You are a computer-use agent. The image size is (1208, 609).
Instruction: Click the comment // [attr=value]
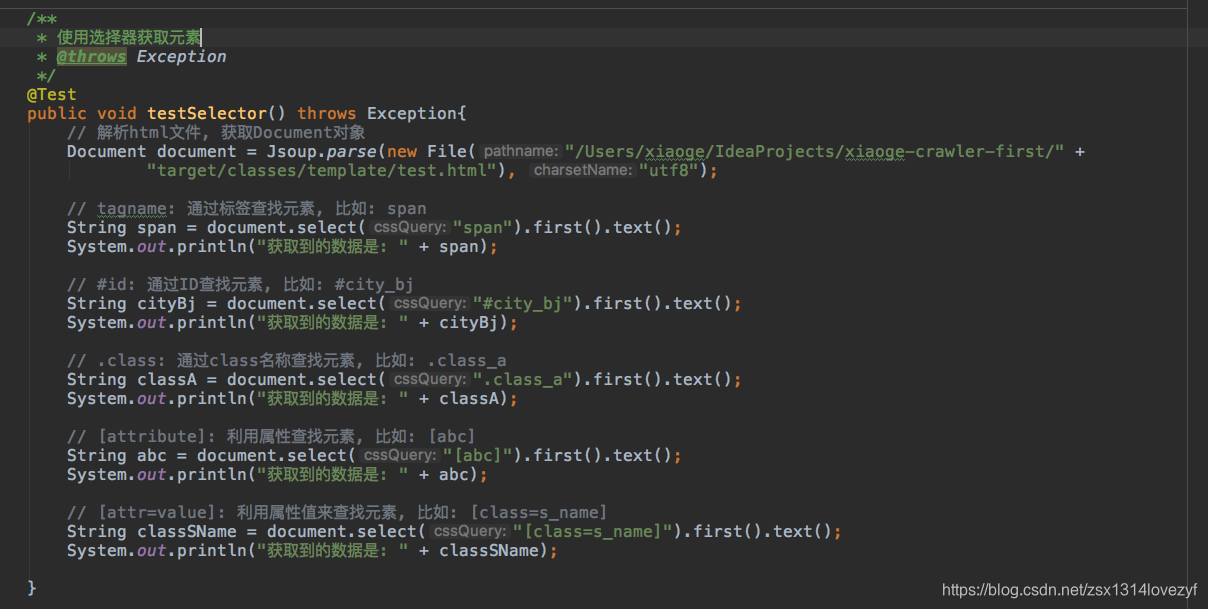pos(336,512)
